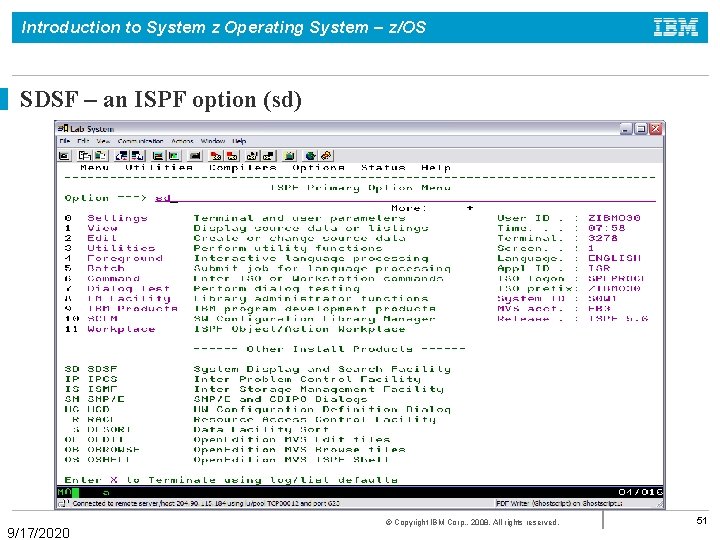Click the ISMF product entry
Screen dimensions: 720x540
pos(254,389)
